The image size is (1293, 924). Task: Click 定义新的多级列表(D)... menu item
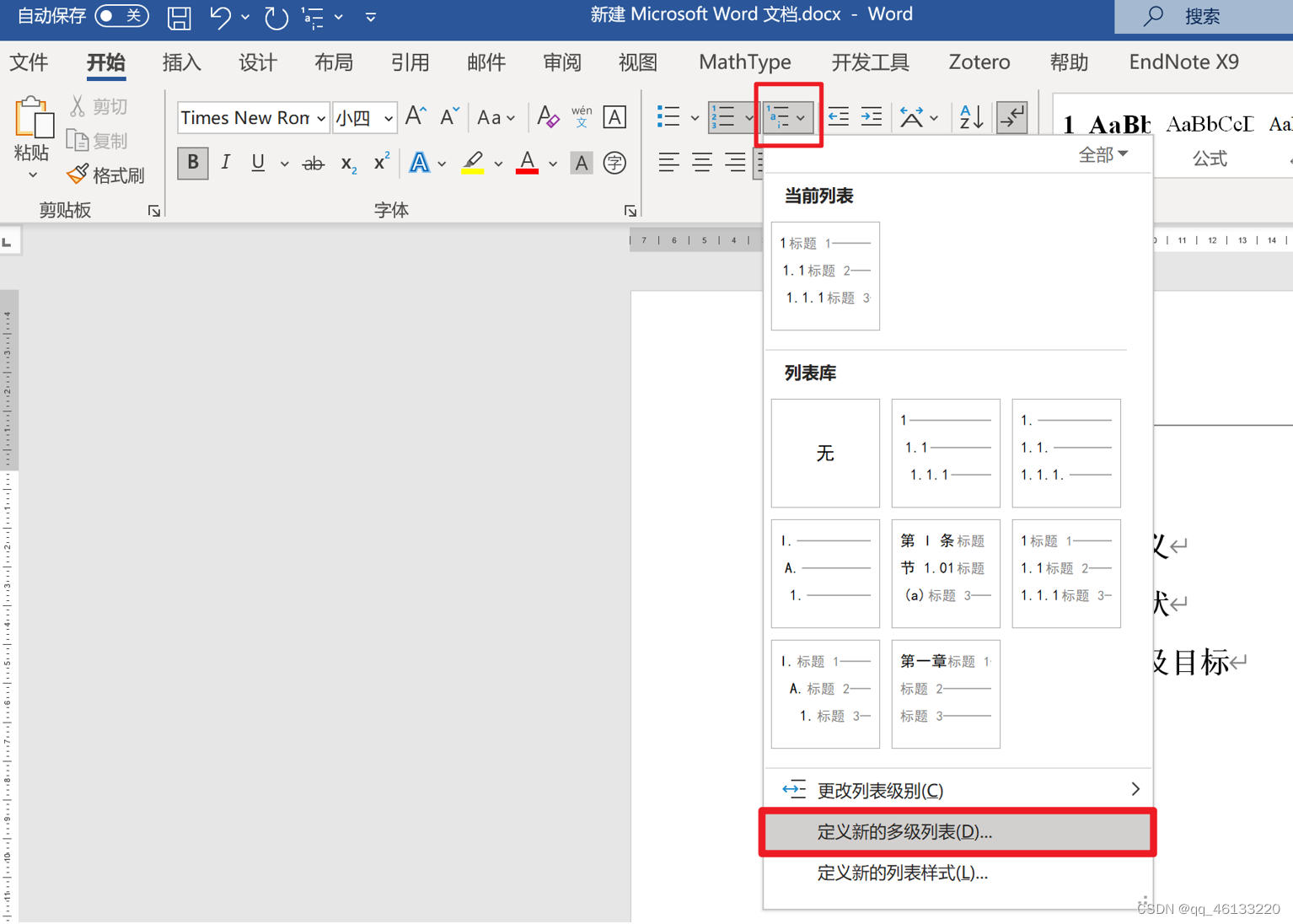[958, 832]
